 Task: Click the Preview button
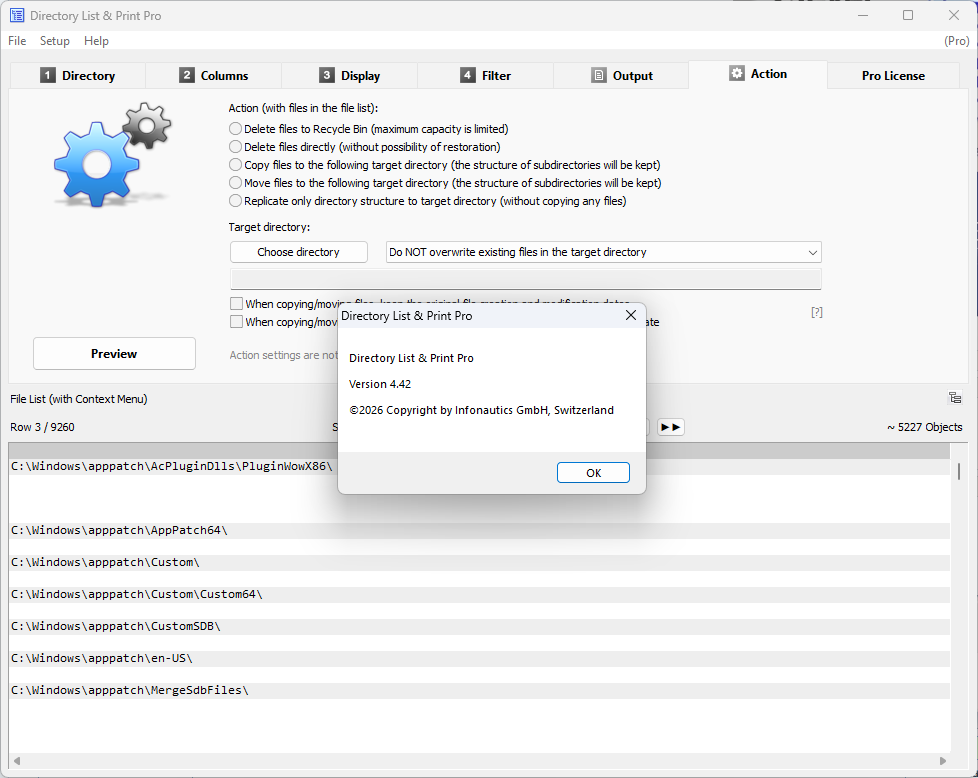pos(114,354)
